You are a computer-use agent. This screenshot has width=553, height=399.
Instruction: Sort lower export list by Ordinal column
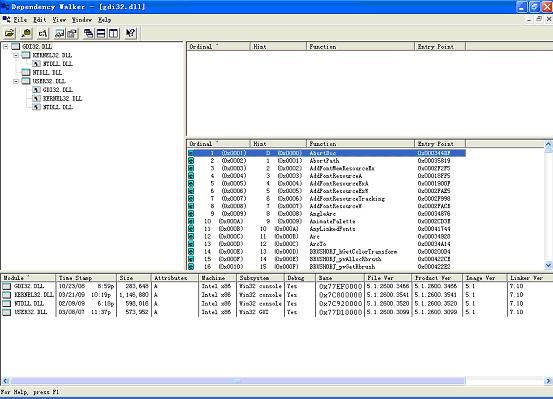(x=218, y=144)
